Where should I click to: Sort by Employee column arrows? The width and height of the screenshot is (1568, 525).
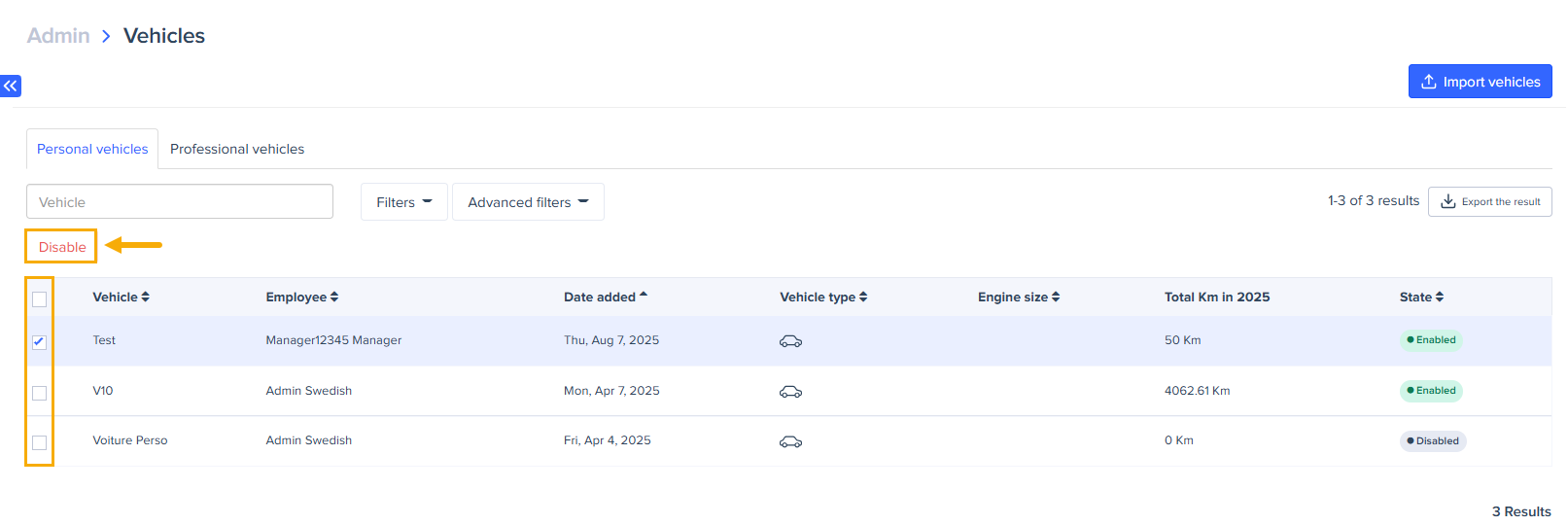(x=334, y=297)
